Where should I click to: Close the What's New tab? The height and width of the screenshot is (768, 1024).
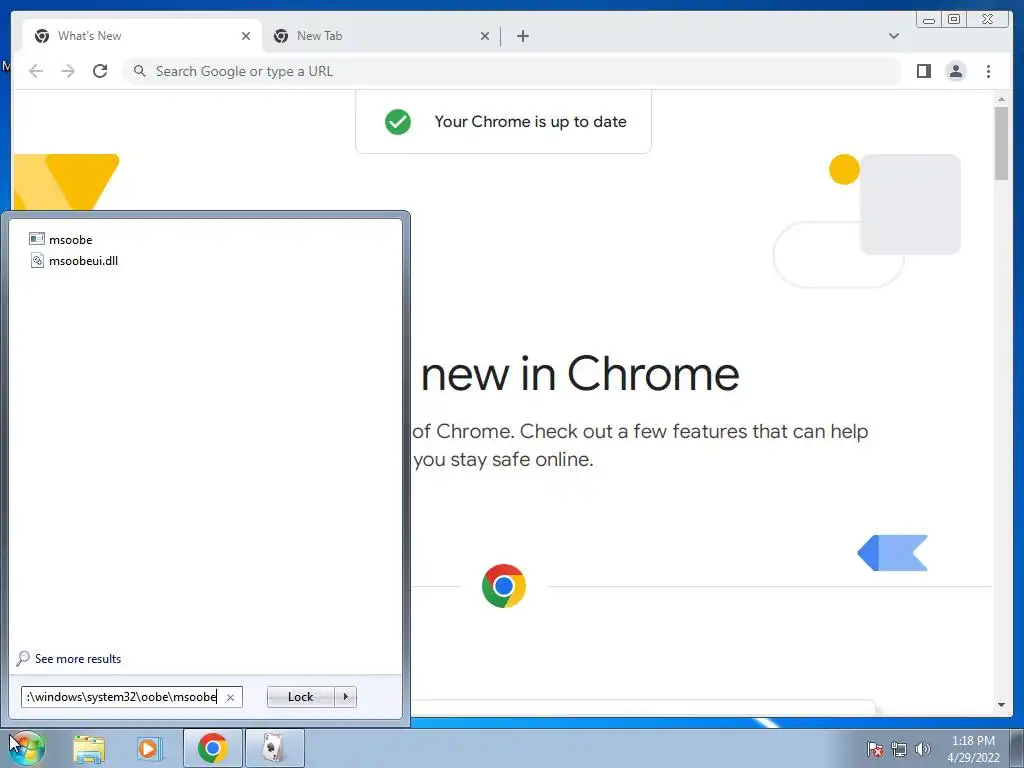click(x=246, y=36)
